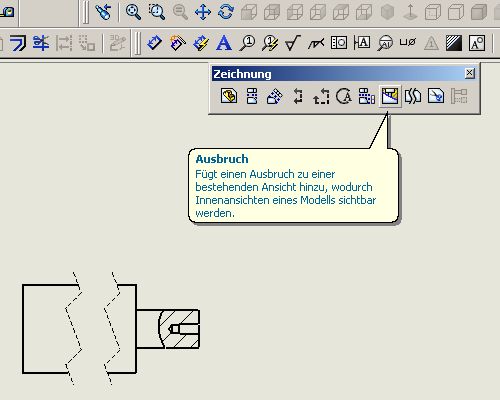Viewport: 500px width, 400px height.
Task: Click the Rotate view circular arrows icon
Action: coord(226,12)
